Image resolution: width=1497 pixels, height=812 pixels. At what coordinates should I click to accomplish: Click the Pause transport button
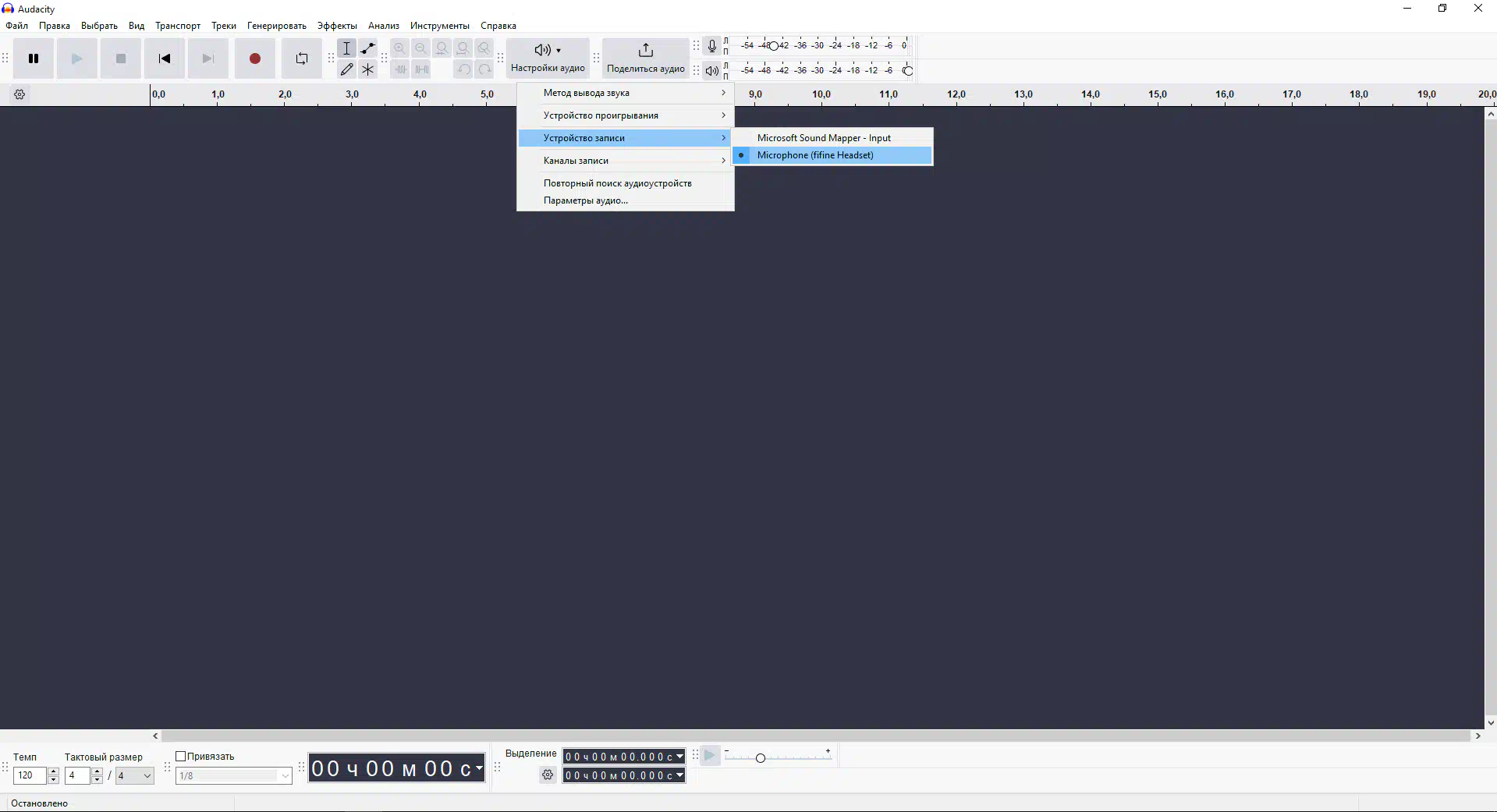point(34,59)
